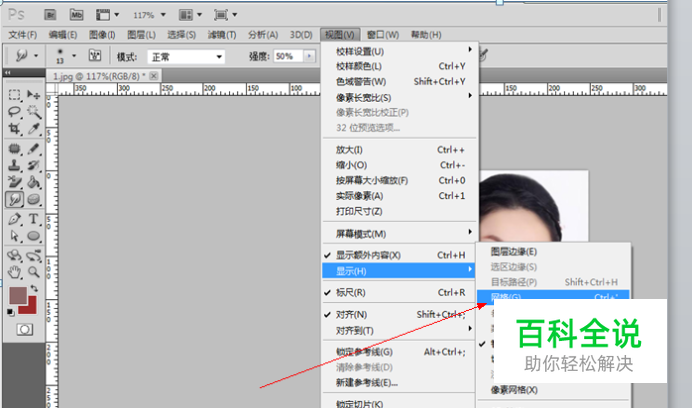Select the Spot Healing Brush tool

click(x=14, y=149)
